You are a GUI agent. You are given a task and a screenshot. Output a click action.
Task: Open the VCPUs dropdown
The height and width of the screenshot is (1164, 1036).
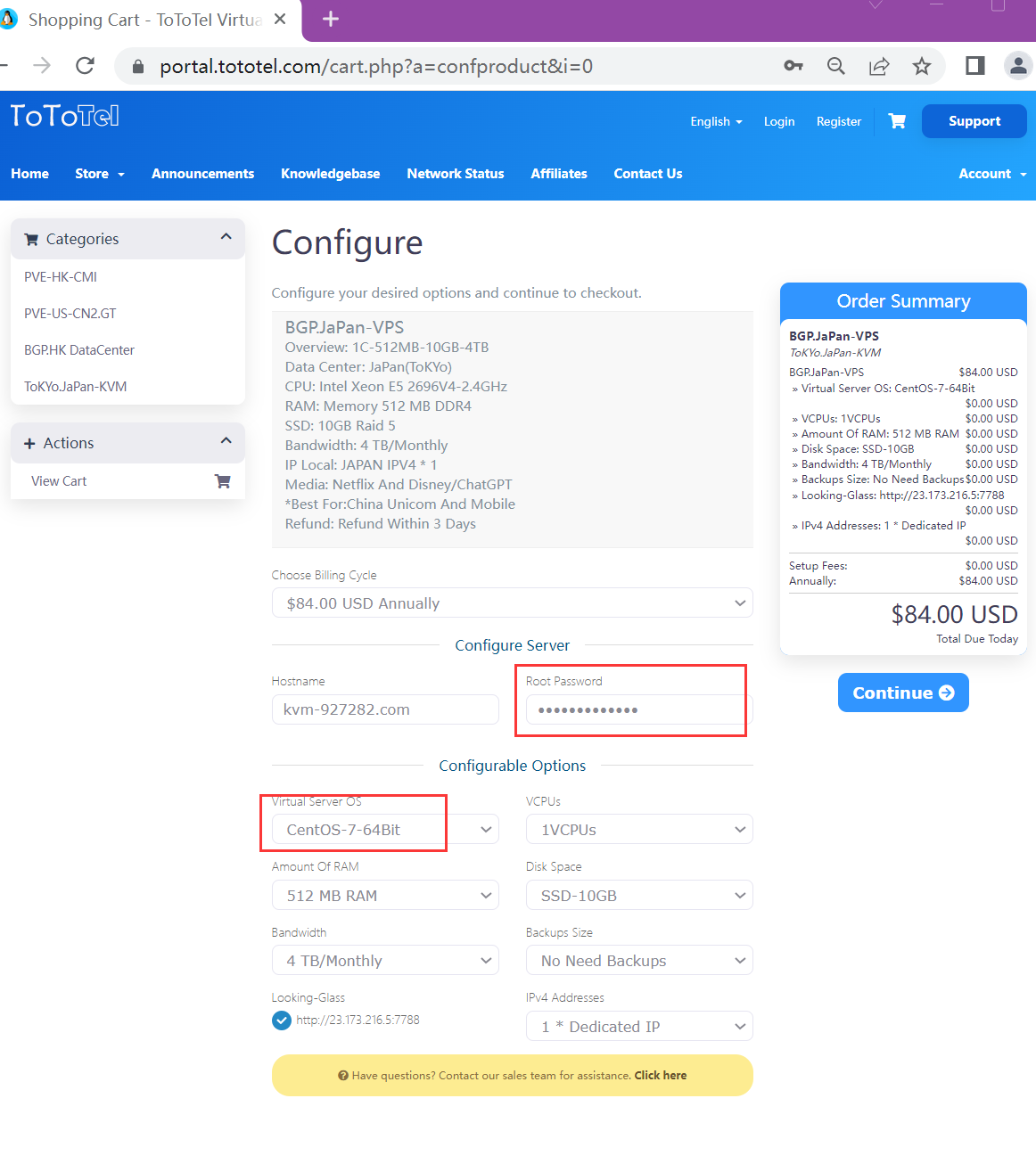tap(639, 830)
